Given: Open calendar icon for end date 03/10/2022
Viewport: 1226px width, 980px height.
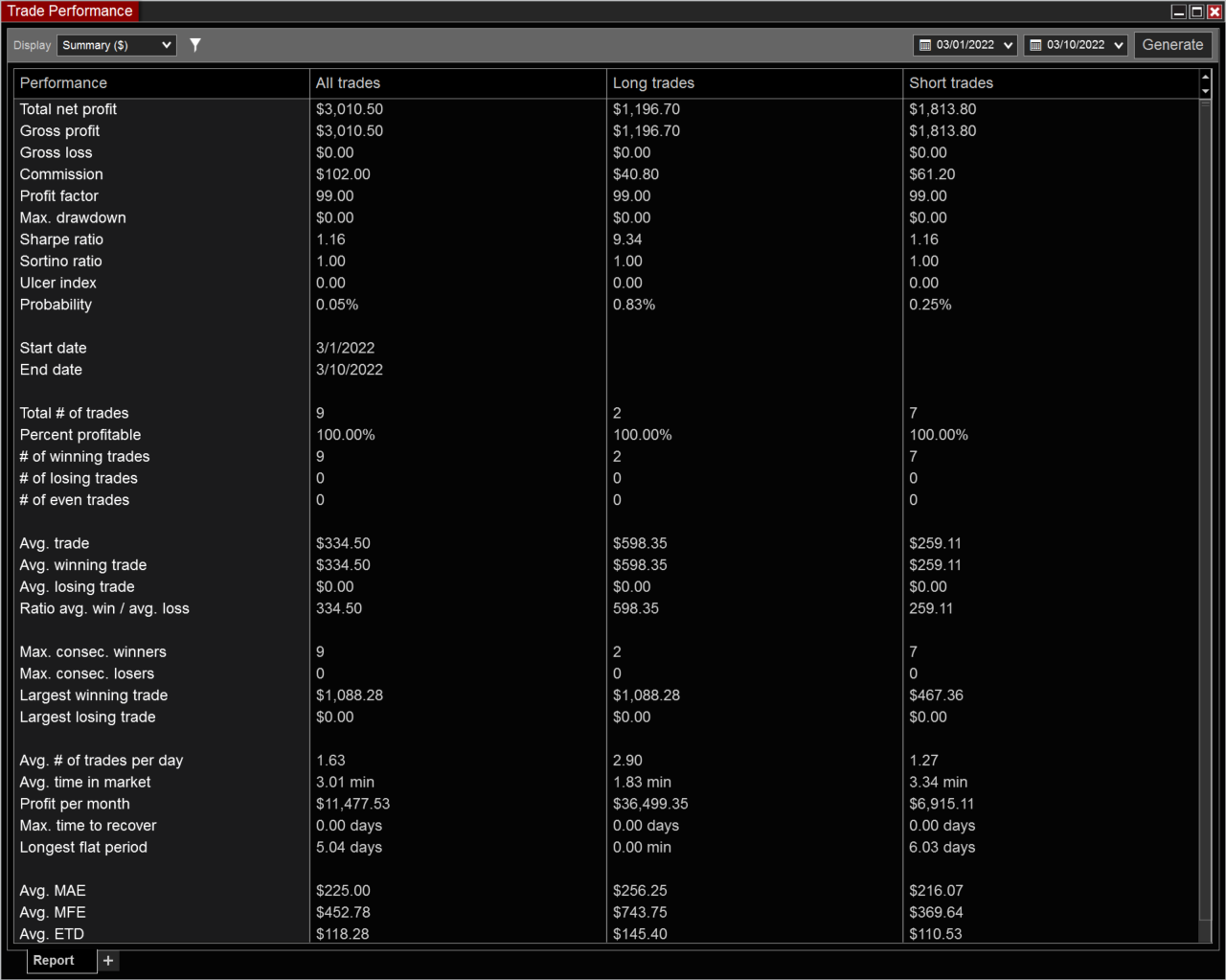Looking at the screenshot, I should [x=1035, y=45].
